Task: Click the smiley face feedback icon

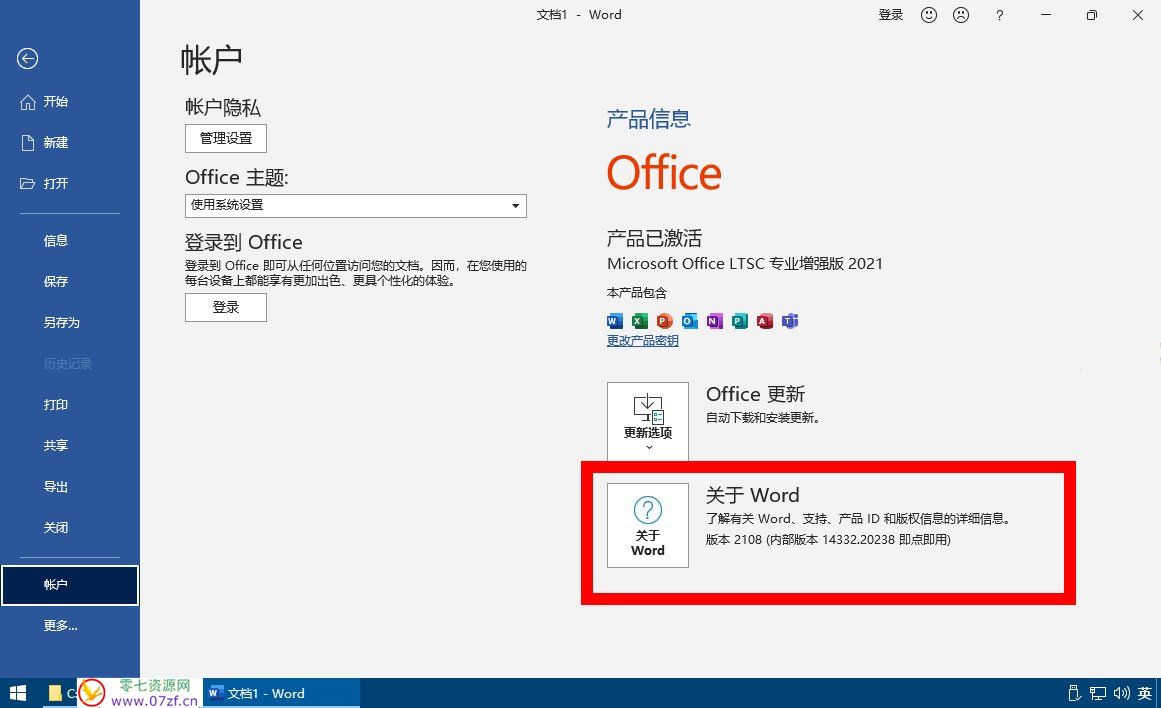Action: pyautogui.click(x=929, y=15)
